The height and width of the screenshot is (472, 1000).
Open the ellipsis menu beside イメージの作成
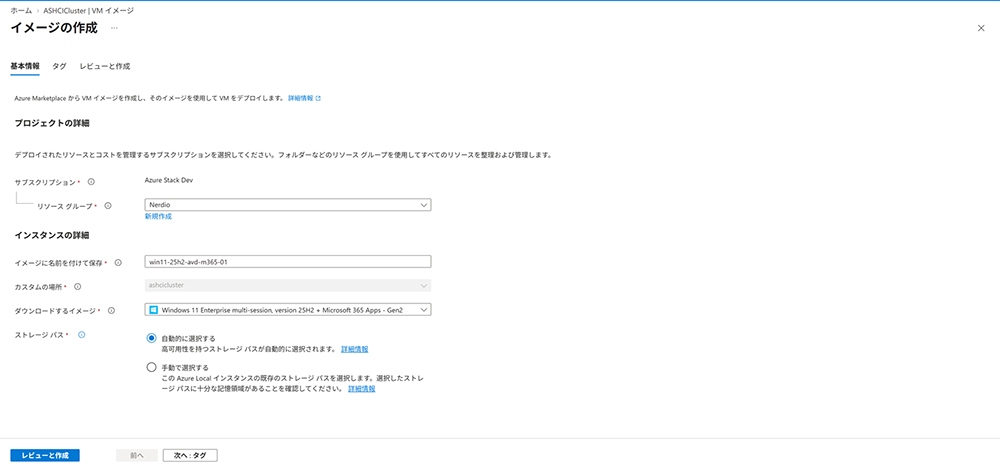click(114, 28)
